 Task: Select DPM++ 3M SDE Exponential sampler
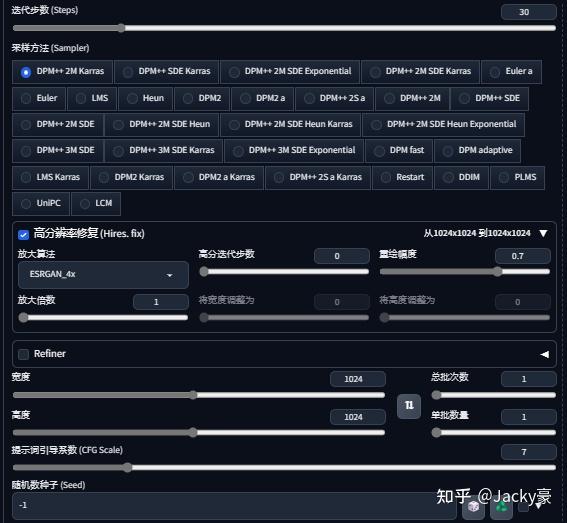tap(294, 151)
